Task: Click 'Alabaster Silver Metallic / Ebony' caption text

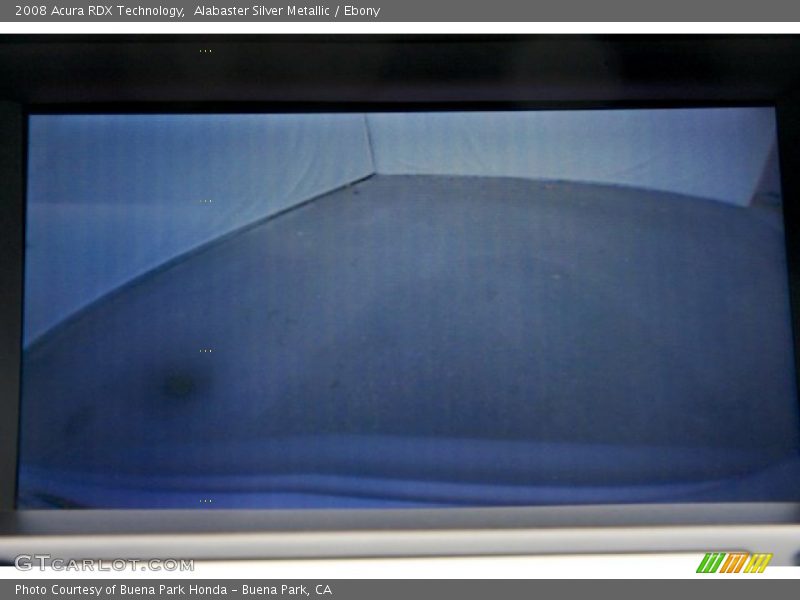Action: pyautogui.click(x=287, y=11)
